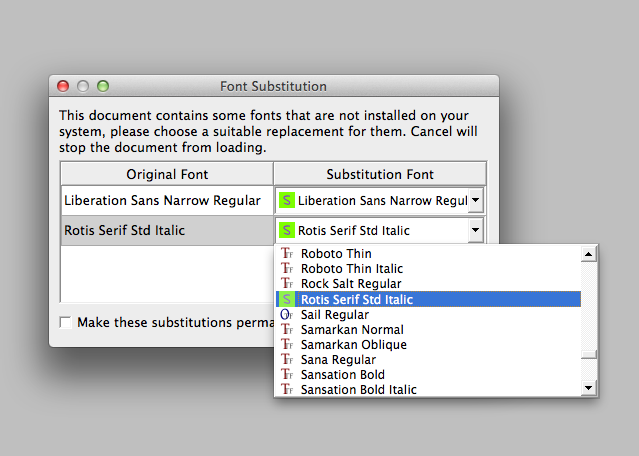
Task: Click the font icon next to Sana Regular
Action: coord(287,359)
